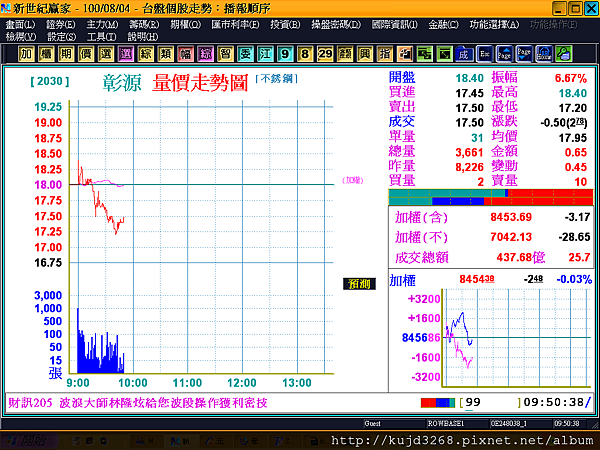600x450 pixels.
Task: Open the 匯市利率(F) menu
Action: coord(235,25)
